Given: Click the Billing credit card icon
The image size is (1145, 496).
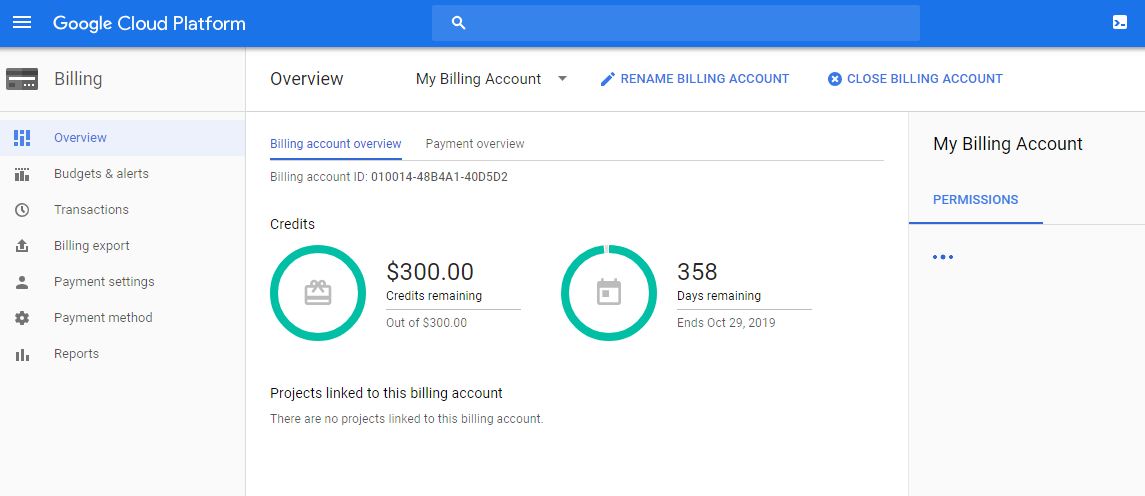Looking at the screenshot, I should click(22, 79).
